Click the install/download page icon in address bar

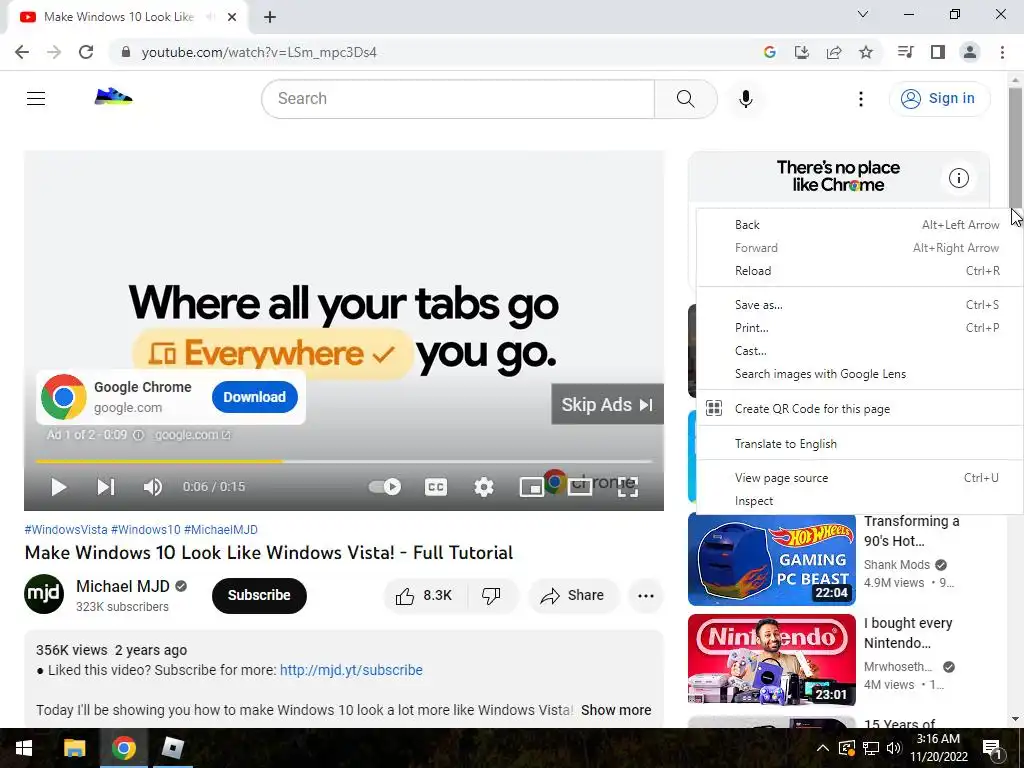[802, 52]
